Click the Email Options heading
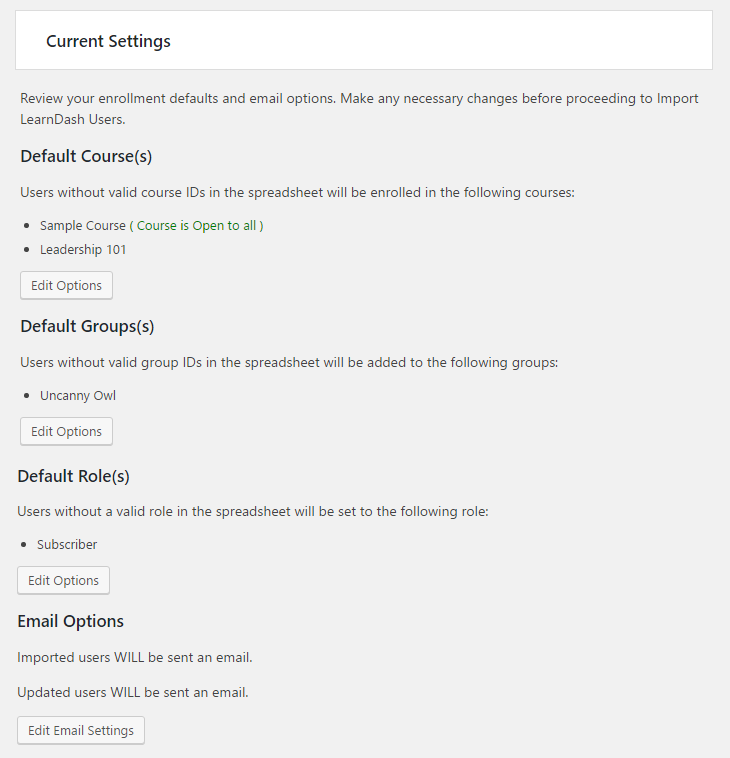This screenshot has height=758, width=730. tap(71, 621)
